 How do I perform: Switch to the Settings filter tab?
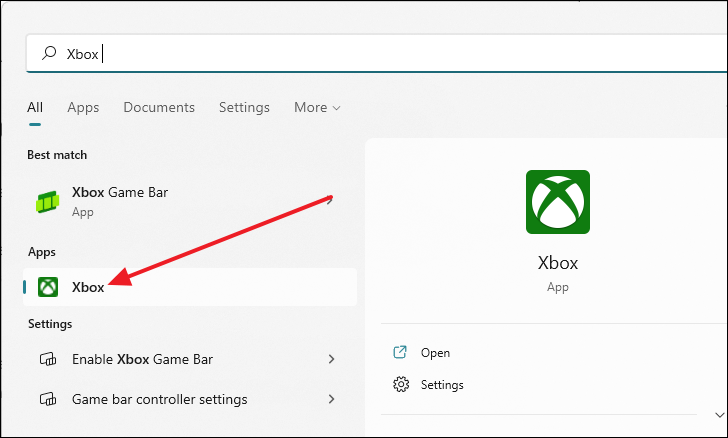(x=244, y=107)
